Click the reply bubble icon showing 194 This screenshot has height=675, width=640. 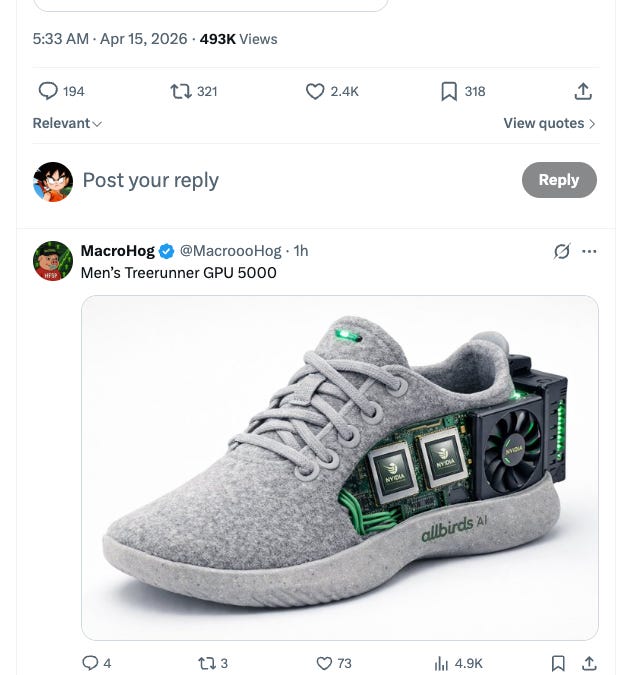(x=48, y=91)
